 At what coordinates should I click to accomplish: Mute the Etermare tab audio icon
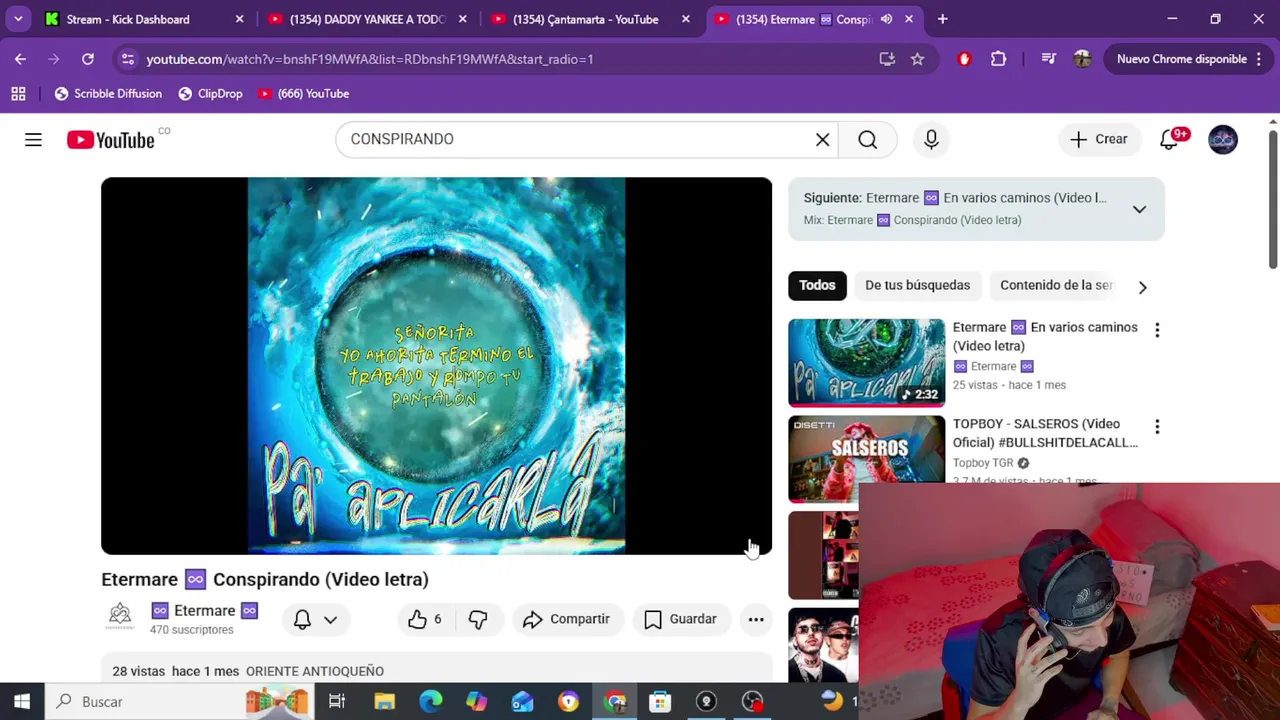point(886,19)
